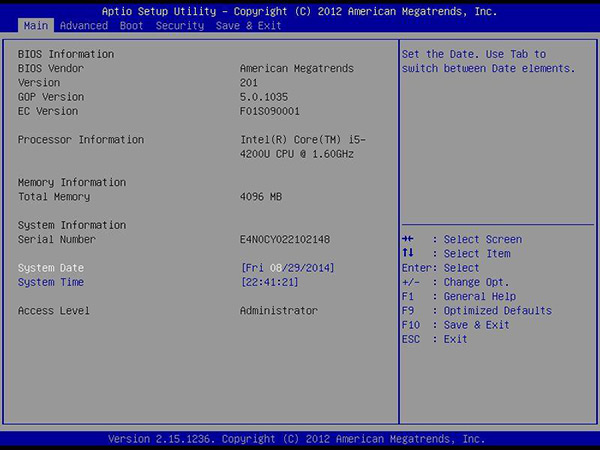
Task: Click the highlighted month in System Date
Action: tap(275, 268)
